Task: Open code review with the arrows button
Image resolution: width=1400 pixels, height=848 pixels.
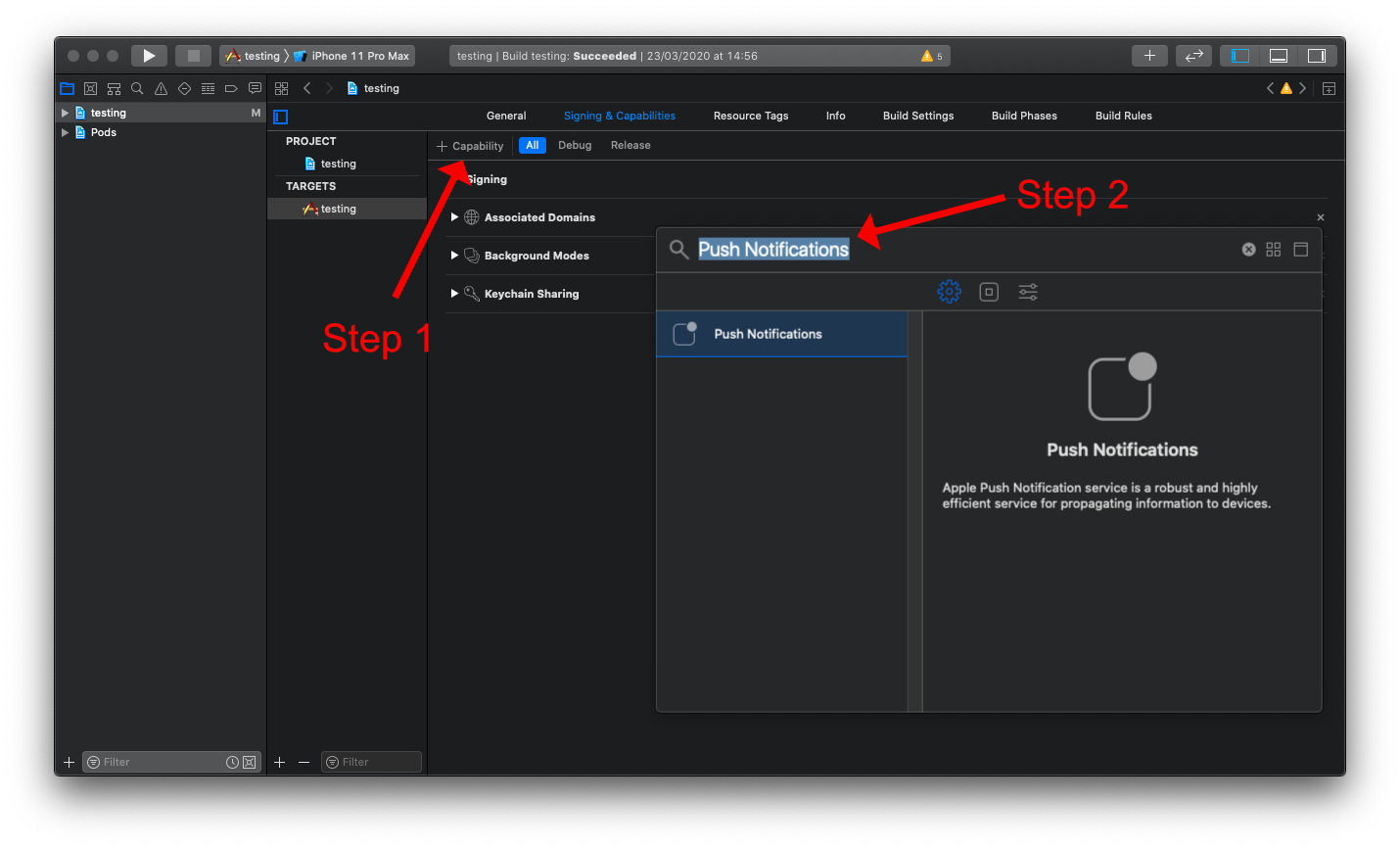Action: click(1193, 56)
